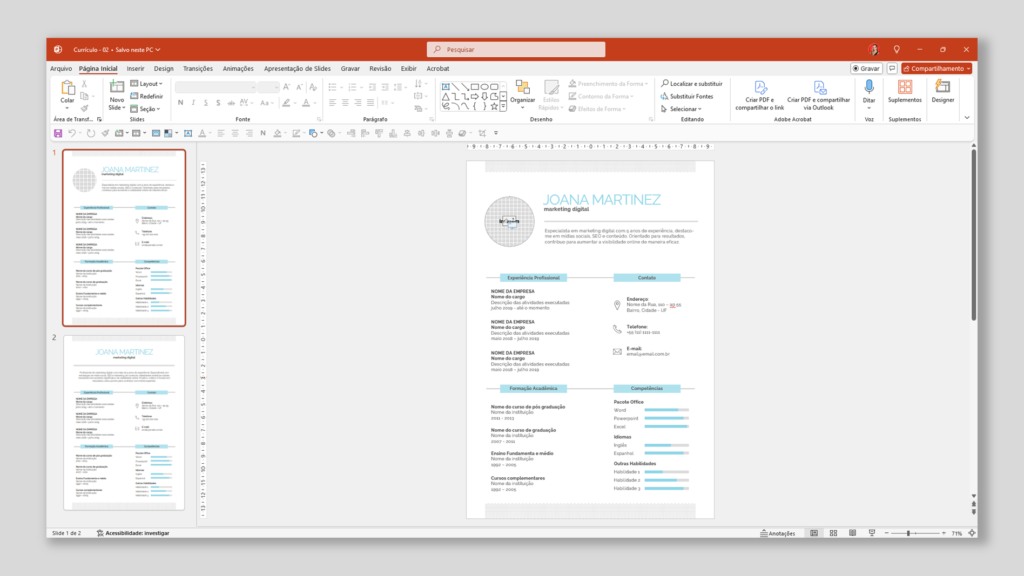Image resolution: width=1024 pixels, height=576 pixels.
Task: Expand the Colar dropdown arrow
Action: click(67, 108)
